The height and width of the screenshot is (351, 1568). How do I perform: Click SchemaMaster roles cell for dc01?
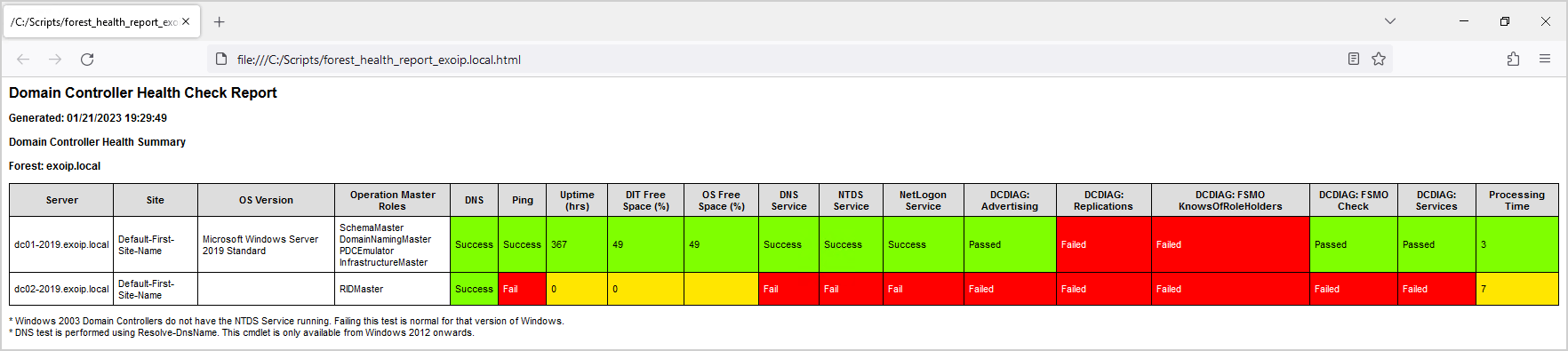coord(392,244)
